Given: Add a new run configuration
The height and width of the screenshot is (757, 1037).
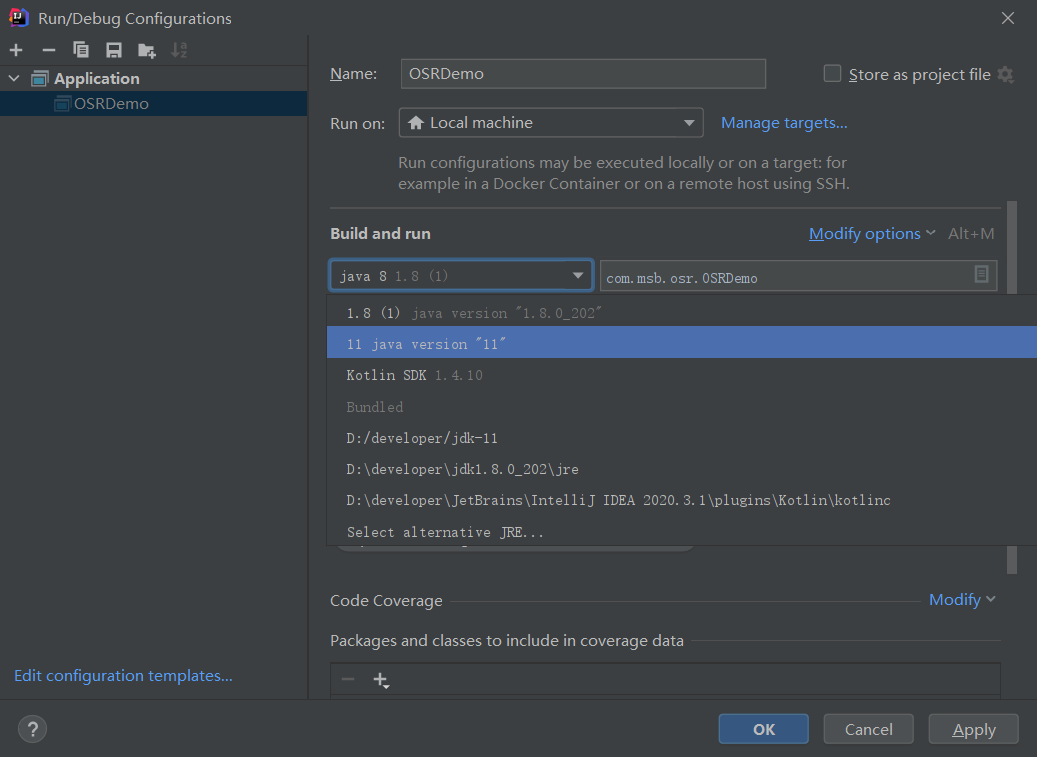Looking at the screenshot, I should pyautogui.click(x=16, y=50).
